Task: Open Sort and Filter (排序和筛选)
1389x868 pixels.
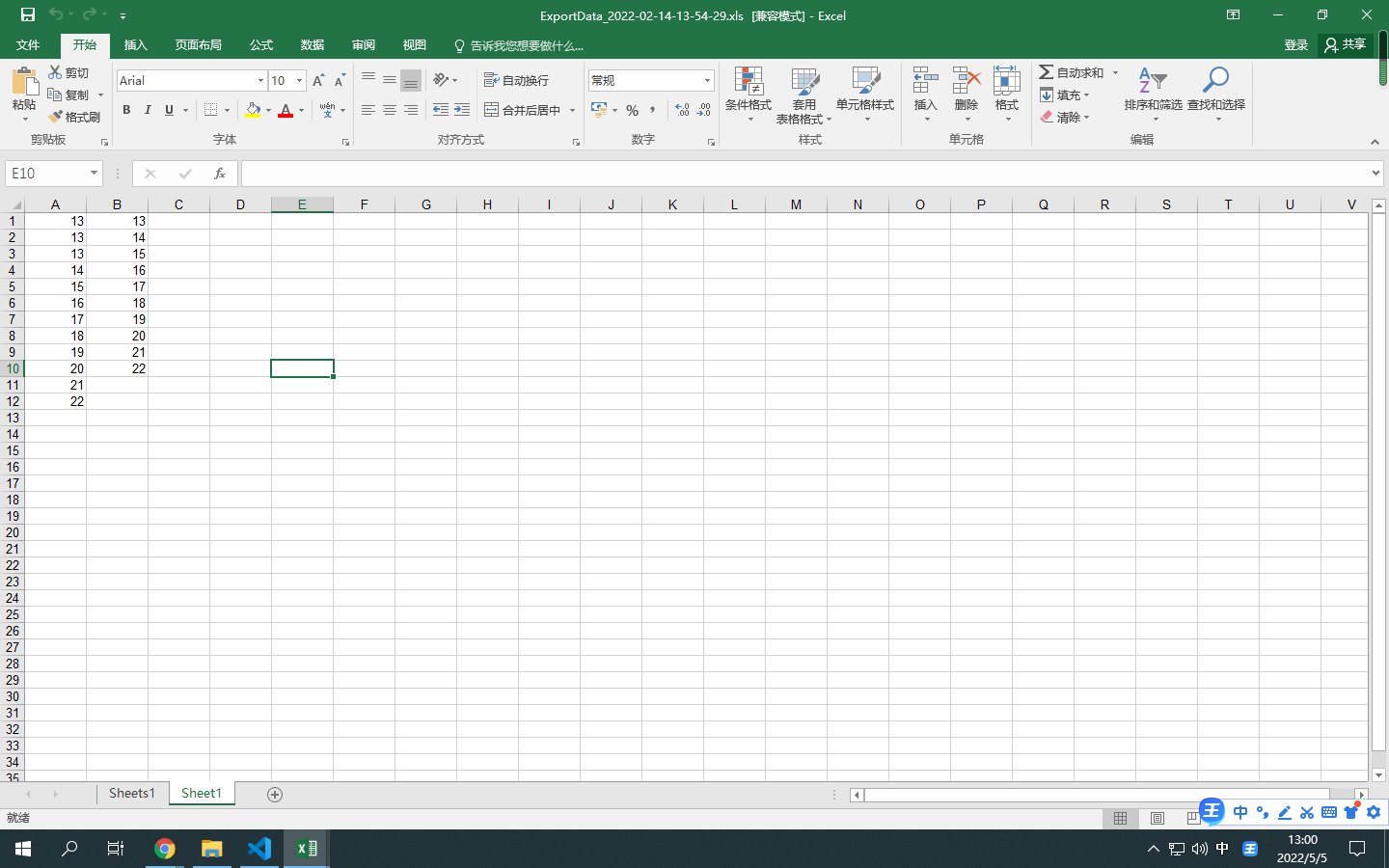Action: (x=1153, y=95)
